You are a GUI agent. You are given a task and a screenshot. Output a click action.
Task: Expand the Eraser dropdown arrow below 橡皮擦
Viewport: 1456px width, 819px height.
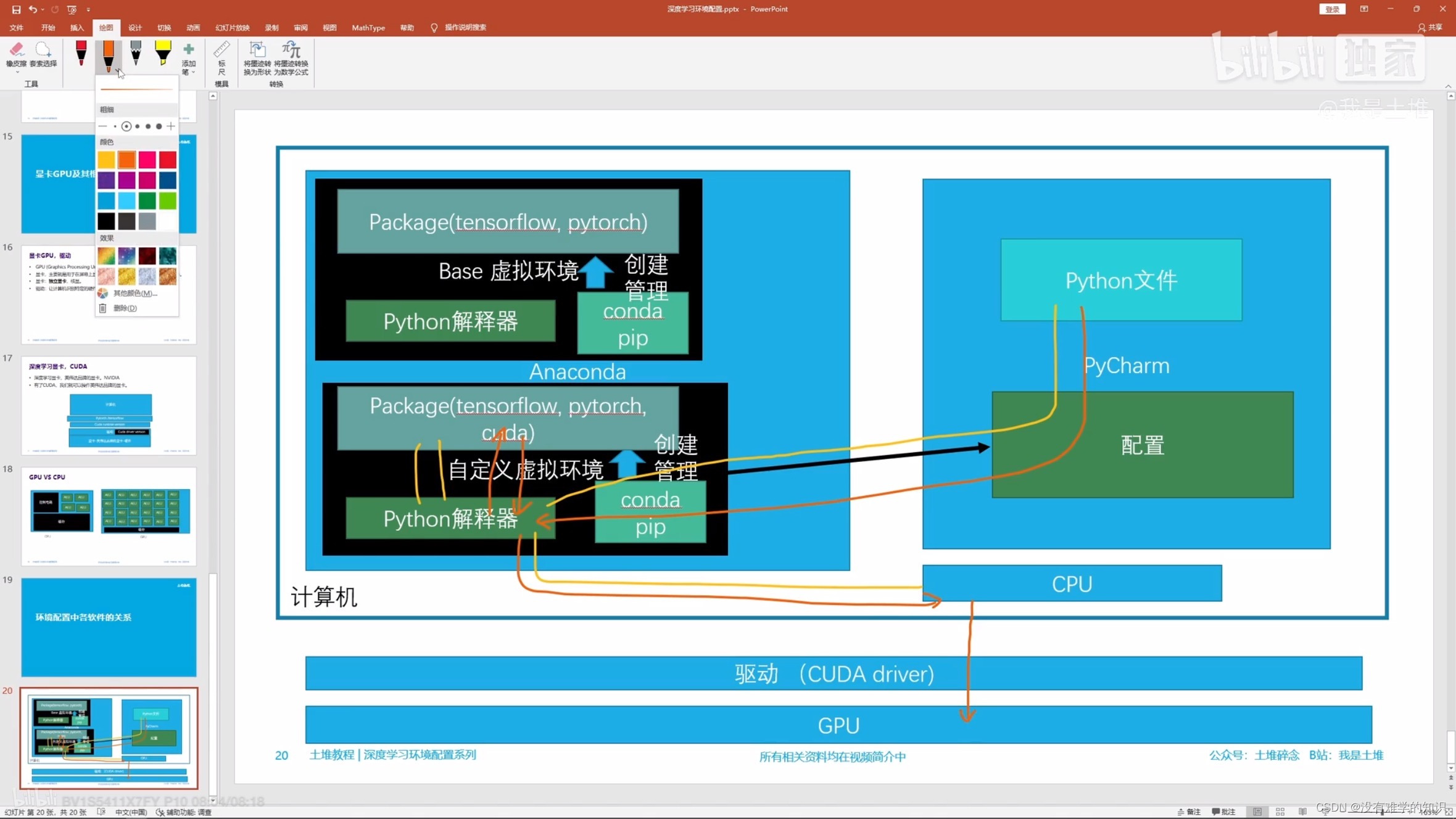(x=17, y=72)
